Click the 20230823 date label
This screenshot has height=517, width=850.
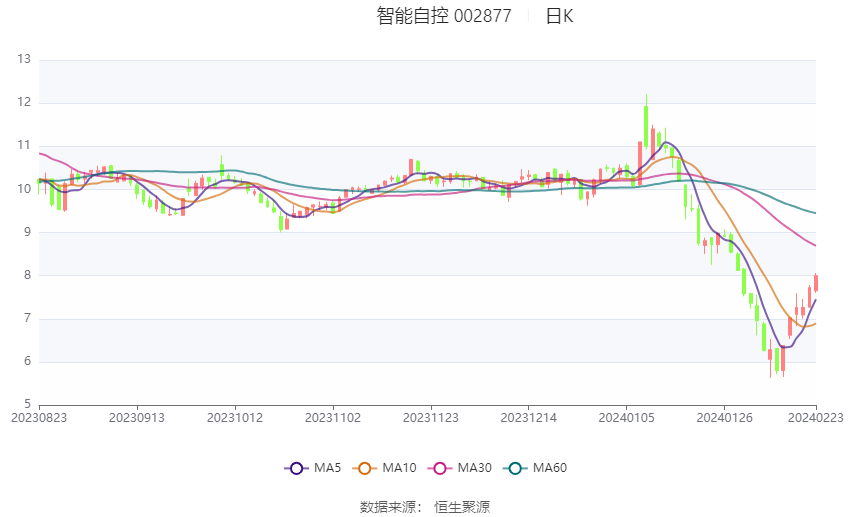point(39,418)
